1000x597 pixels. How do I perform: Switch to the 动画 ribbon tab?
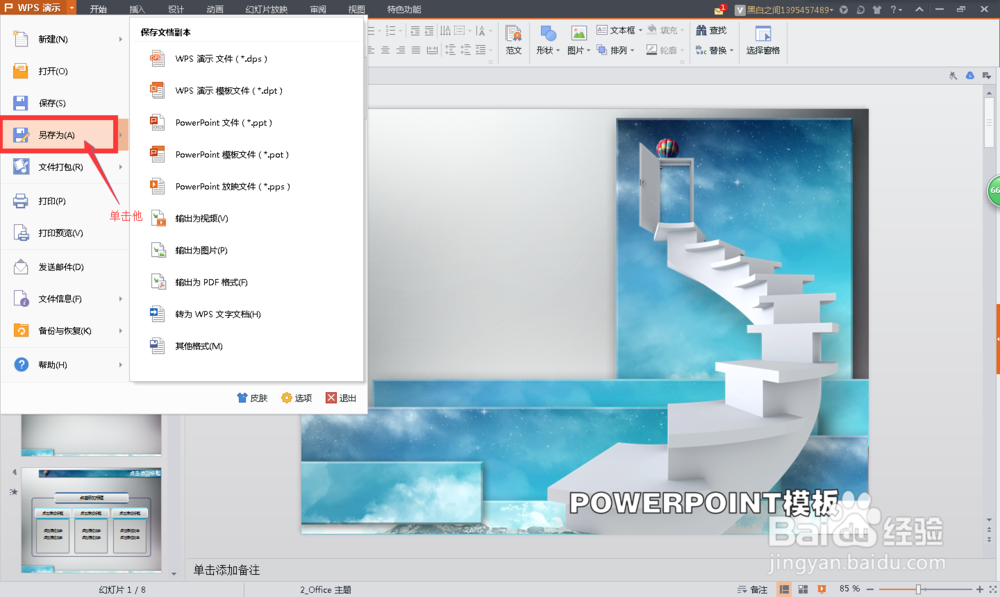coord(215,9)
